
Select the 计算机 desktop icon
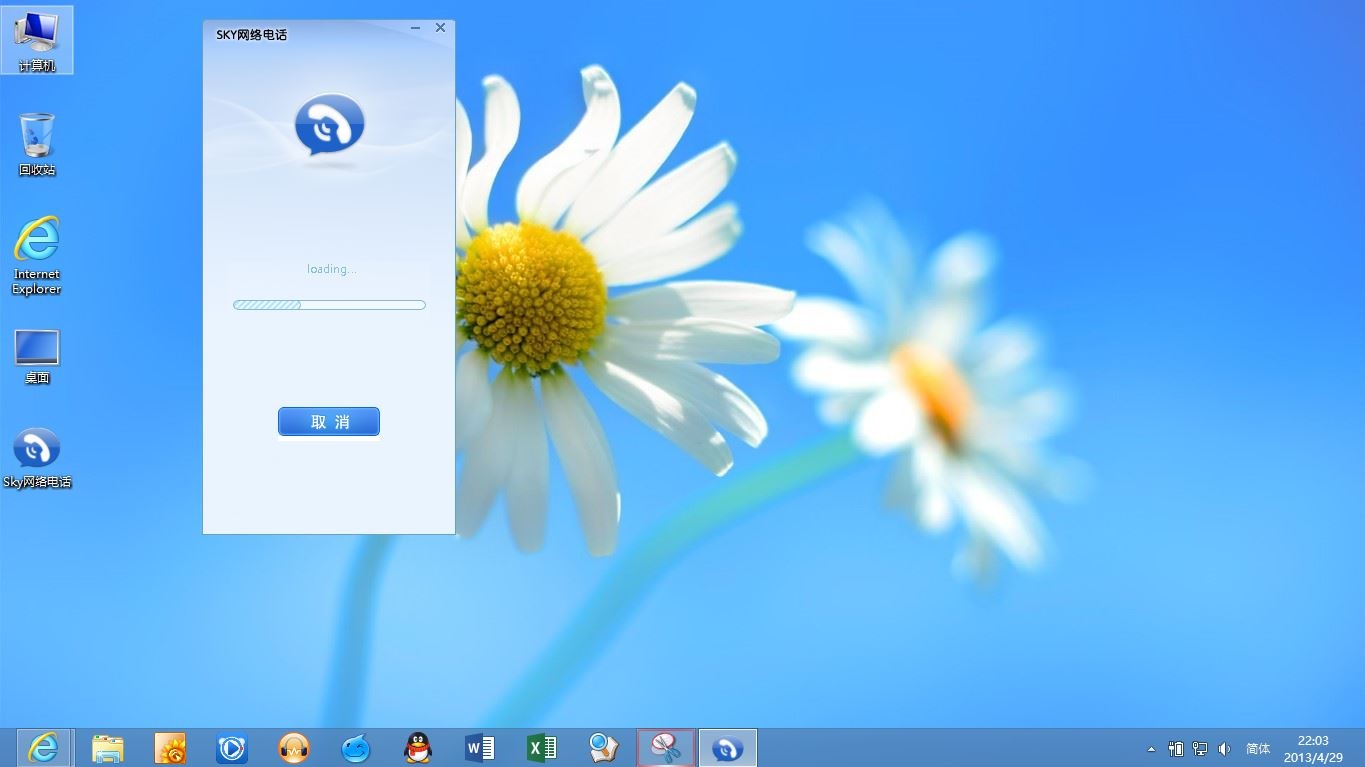tap(37, 39)
